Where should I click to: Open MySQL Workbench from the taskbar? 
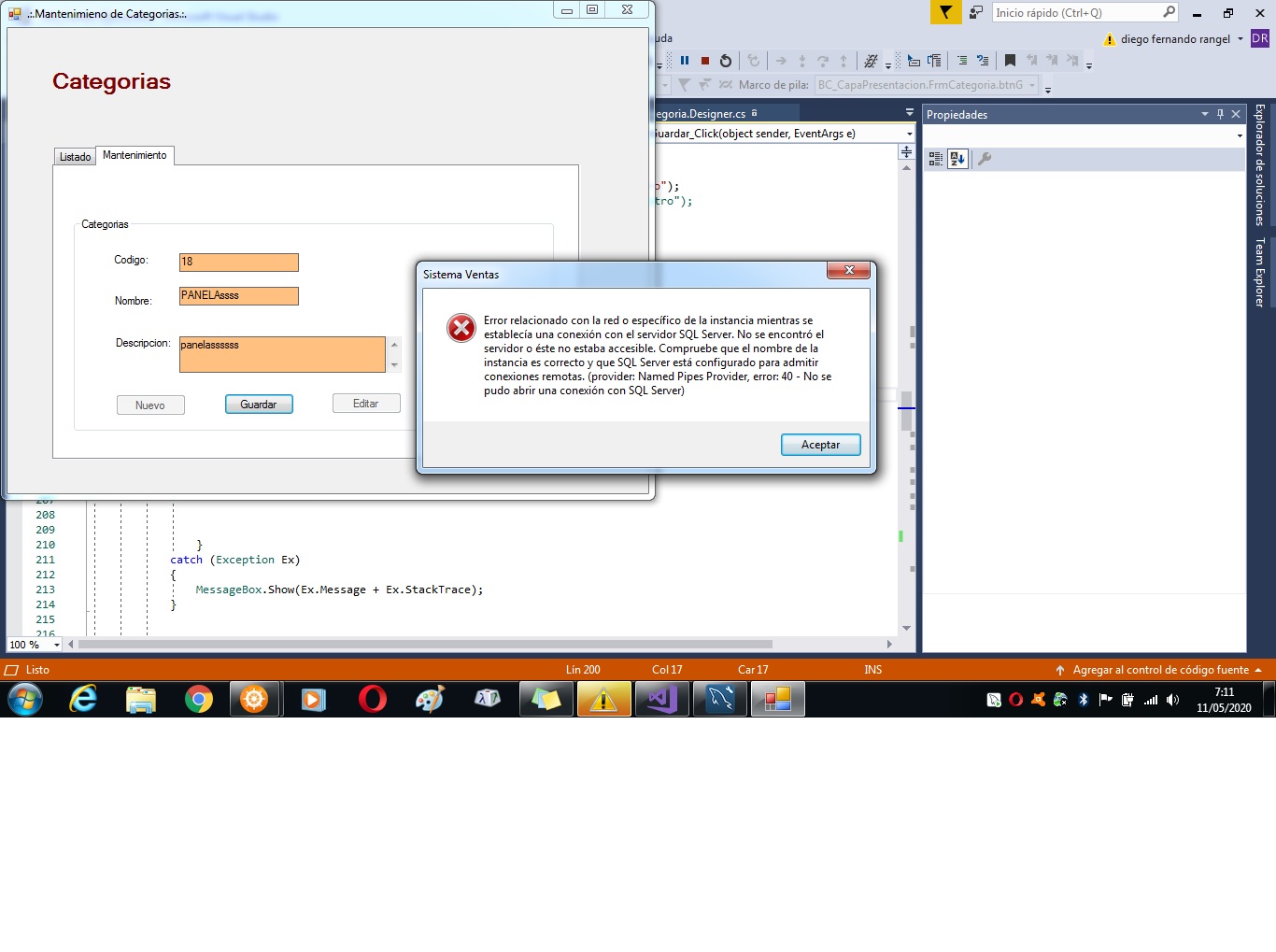click(720, 699)
